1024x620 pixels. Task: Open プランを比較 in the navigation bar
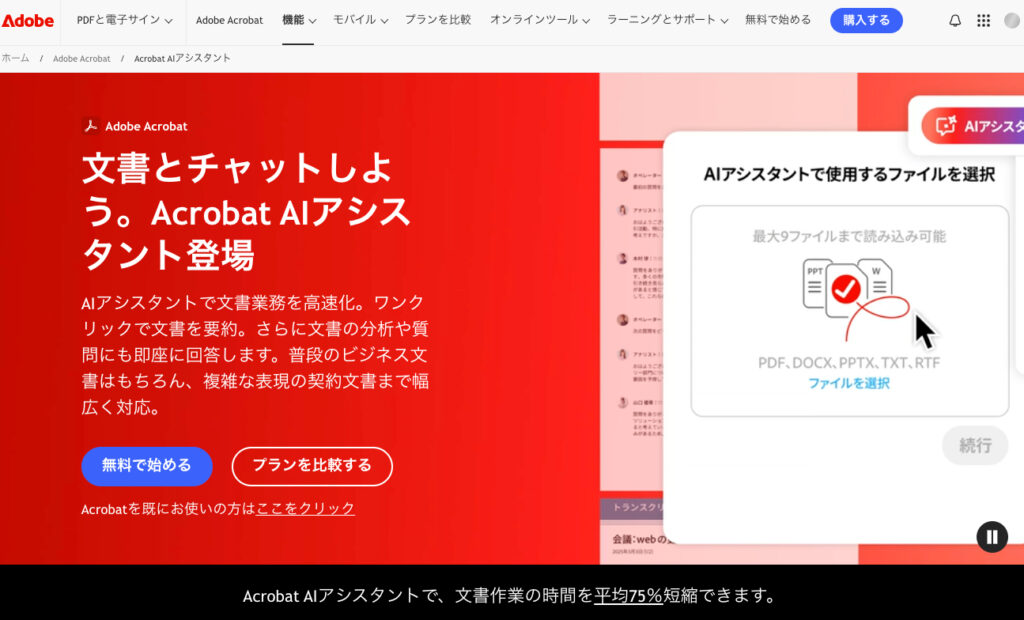pos(438,20)
